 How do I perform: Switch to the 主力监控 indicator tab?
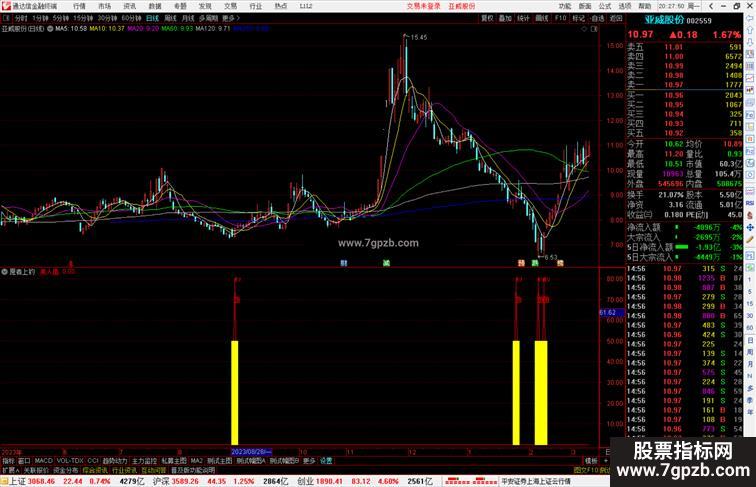click(145, 461)
